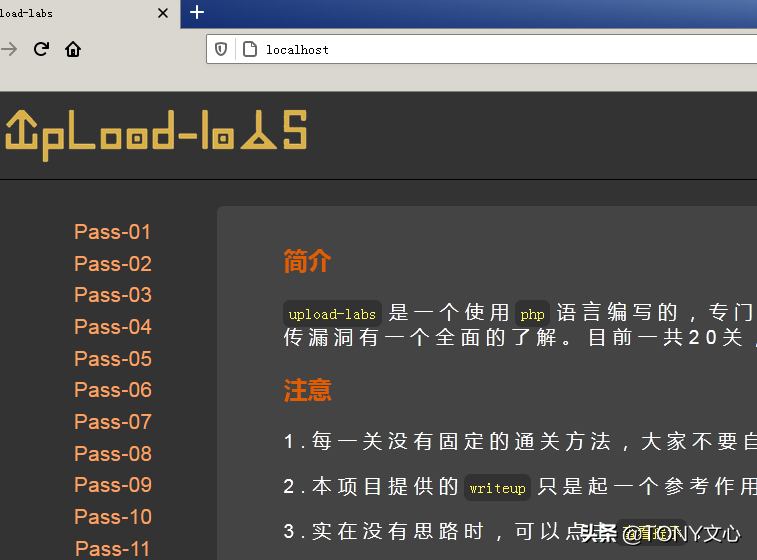Viewport: 757px width, 560px height.
Task: Select the load-labs browser tab
Action: 90,14
